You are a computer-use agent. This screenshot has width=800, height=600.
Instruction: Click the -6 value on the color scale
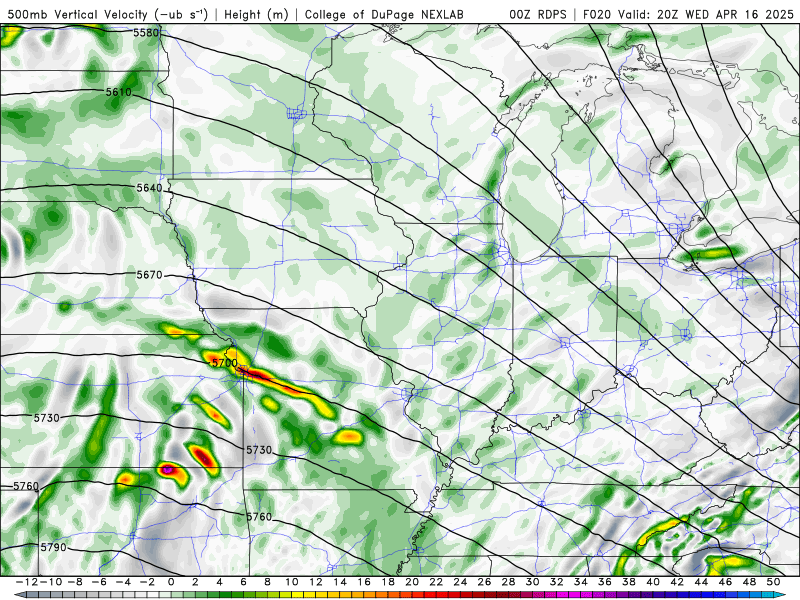pos(98,582)
